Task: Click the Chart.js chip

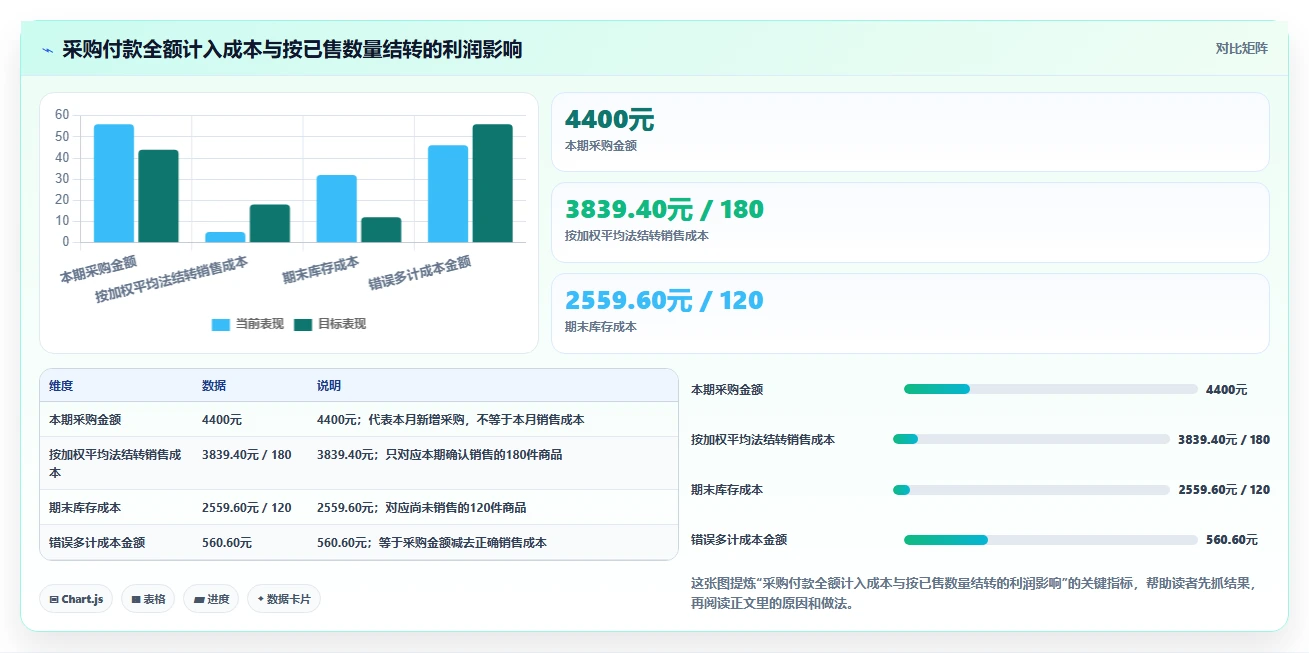Action: point(76,599)
